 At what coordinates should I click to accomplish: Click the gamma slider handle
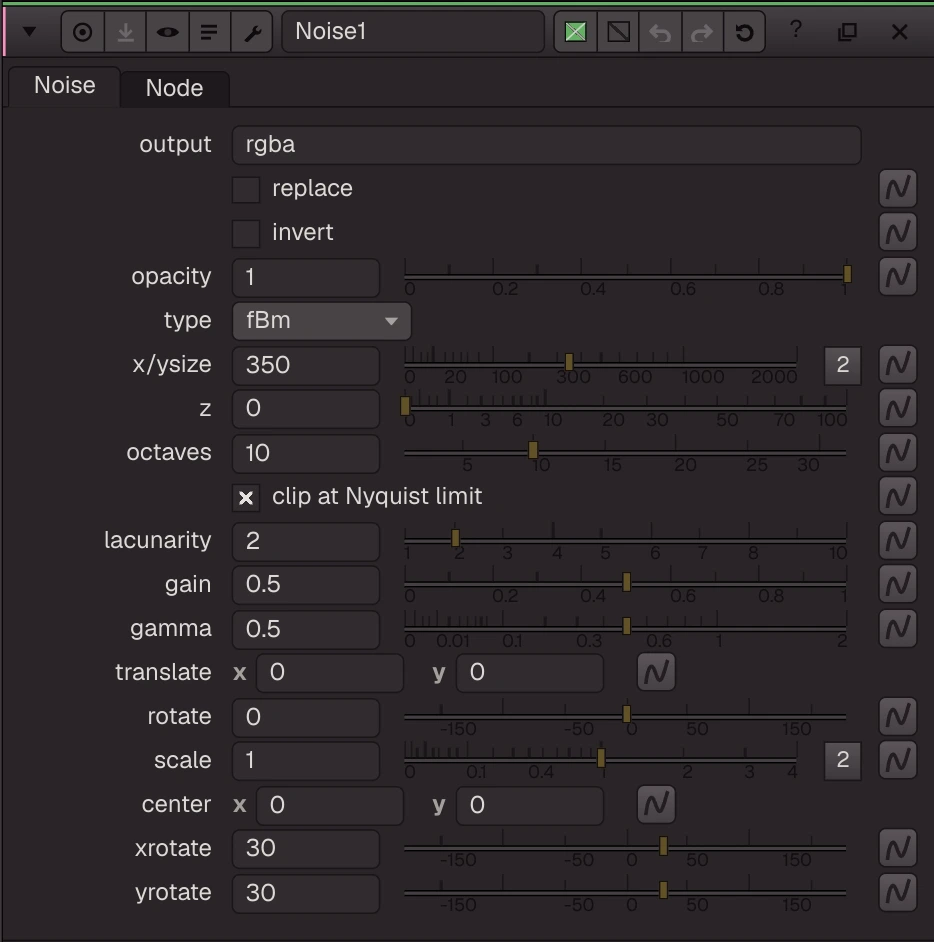(x=626, y=626)
